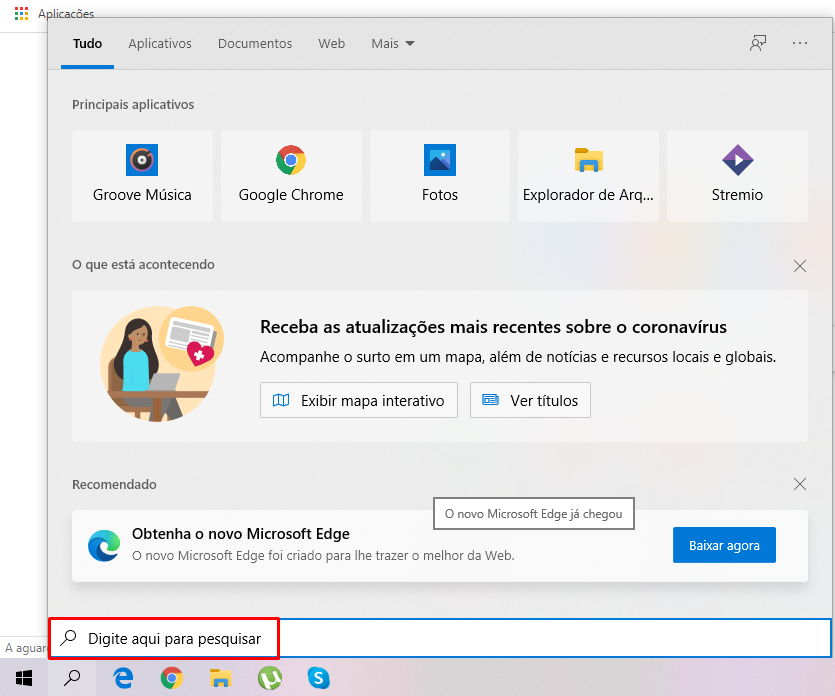The image size is (835, 696).
Task: Open the feedback person icon
Action: (758, 43)
